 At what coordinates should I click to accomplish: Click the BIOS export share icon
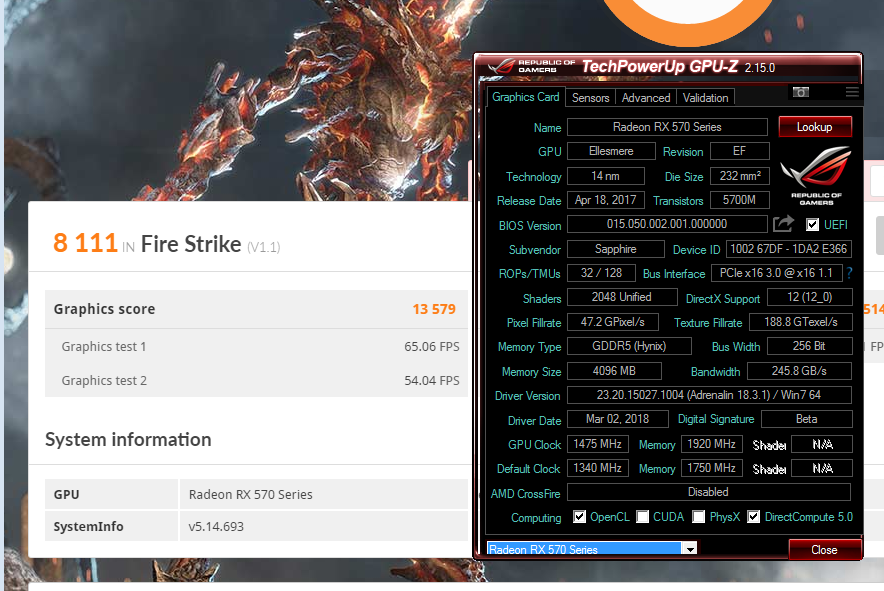click(783, 224)
